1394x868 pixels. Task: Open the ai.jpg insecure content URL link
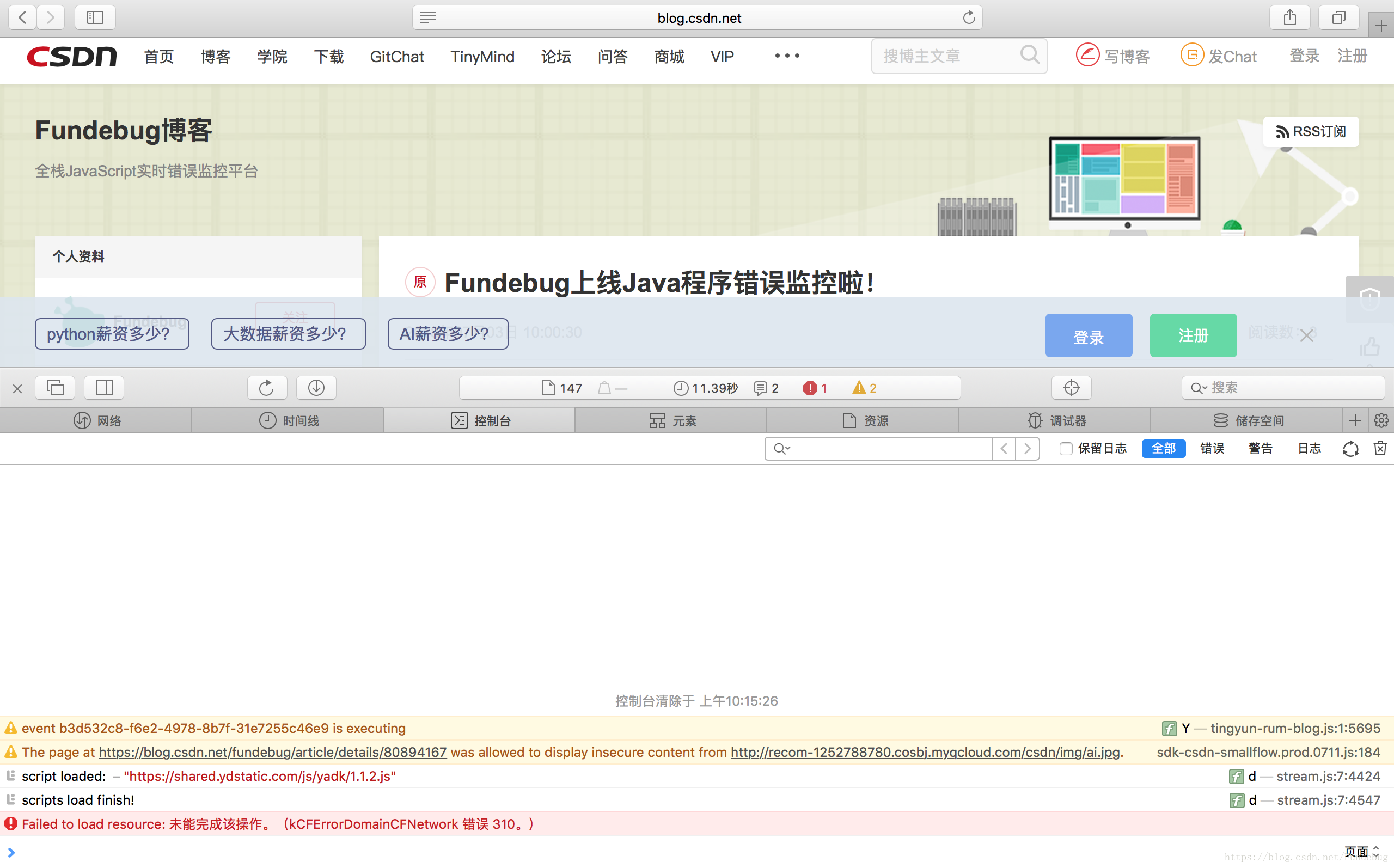(925, 752)
